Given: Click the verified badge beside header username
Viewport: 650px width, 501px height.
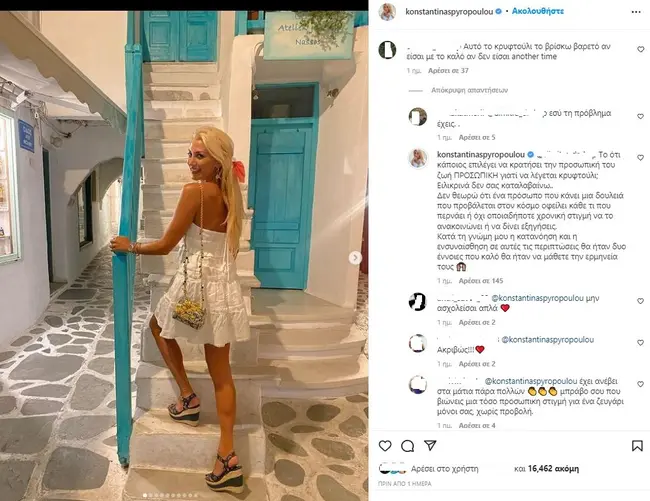Looking at the screenshot, I should click(499, 12).
